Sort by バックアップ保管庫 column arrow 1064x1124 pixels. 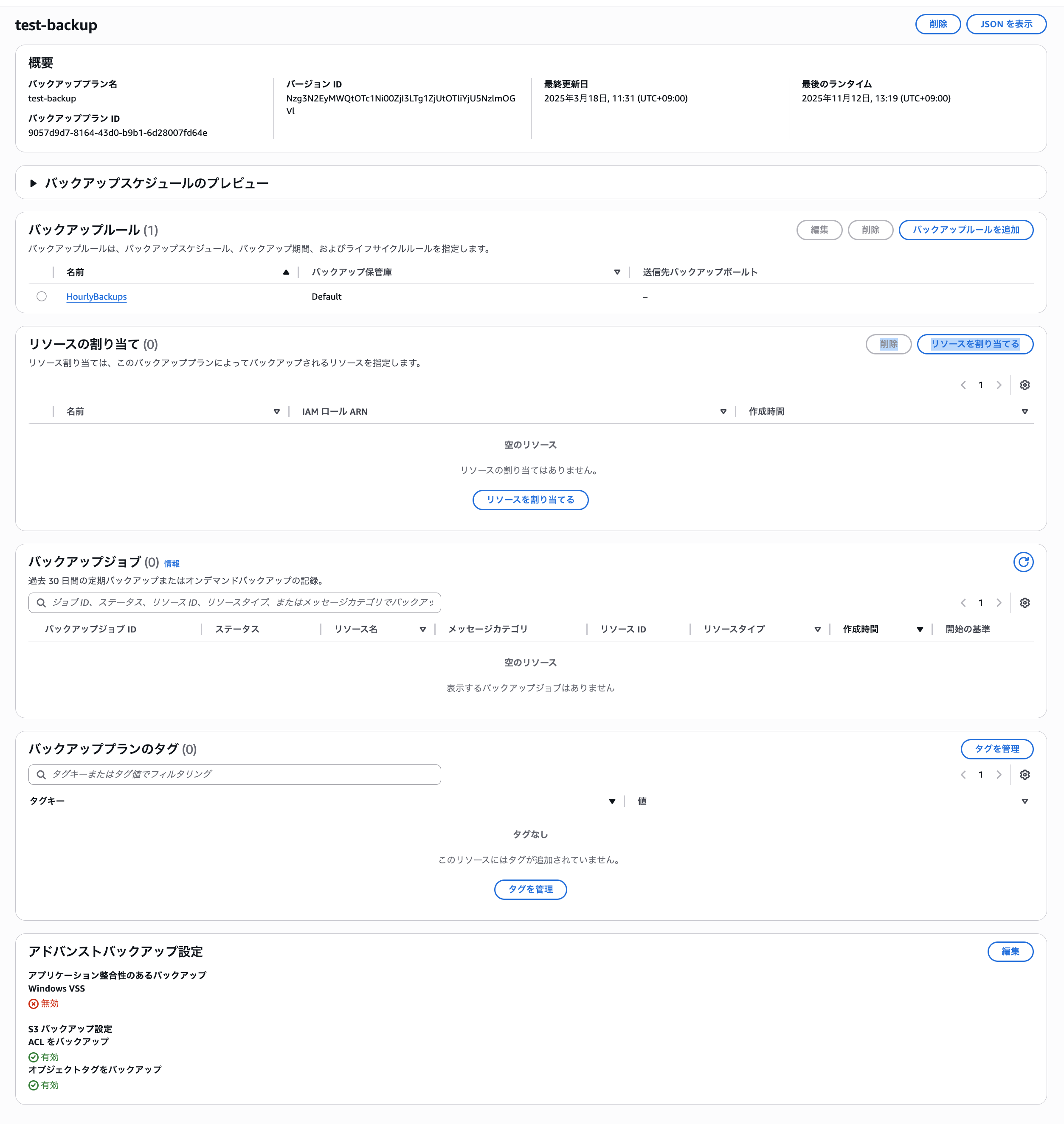[617, 272]
